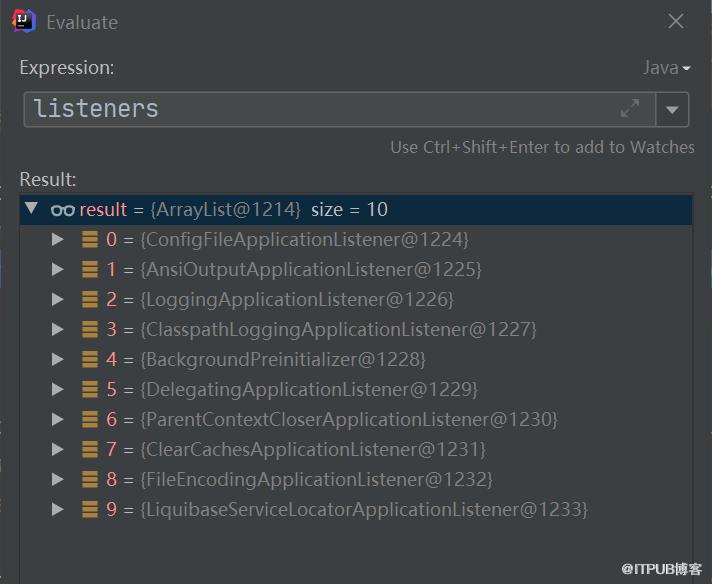The height and width of the screenshot is (584, 712).
Task: Click the Result: label
Action: (x=48, y=179)
